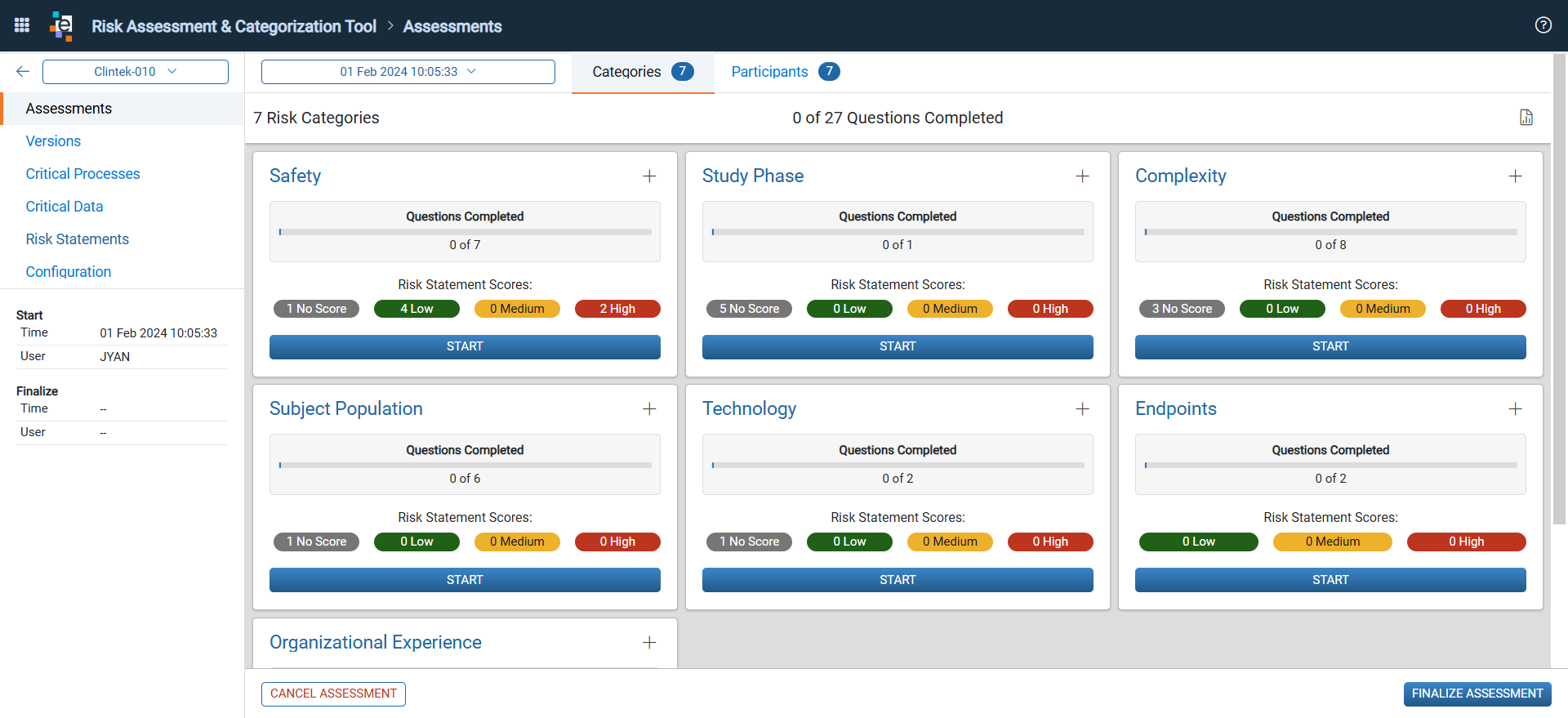Click the help question mark icon

coord(1543,25)
